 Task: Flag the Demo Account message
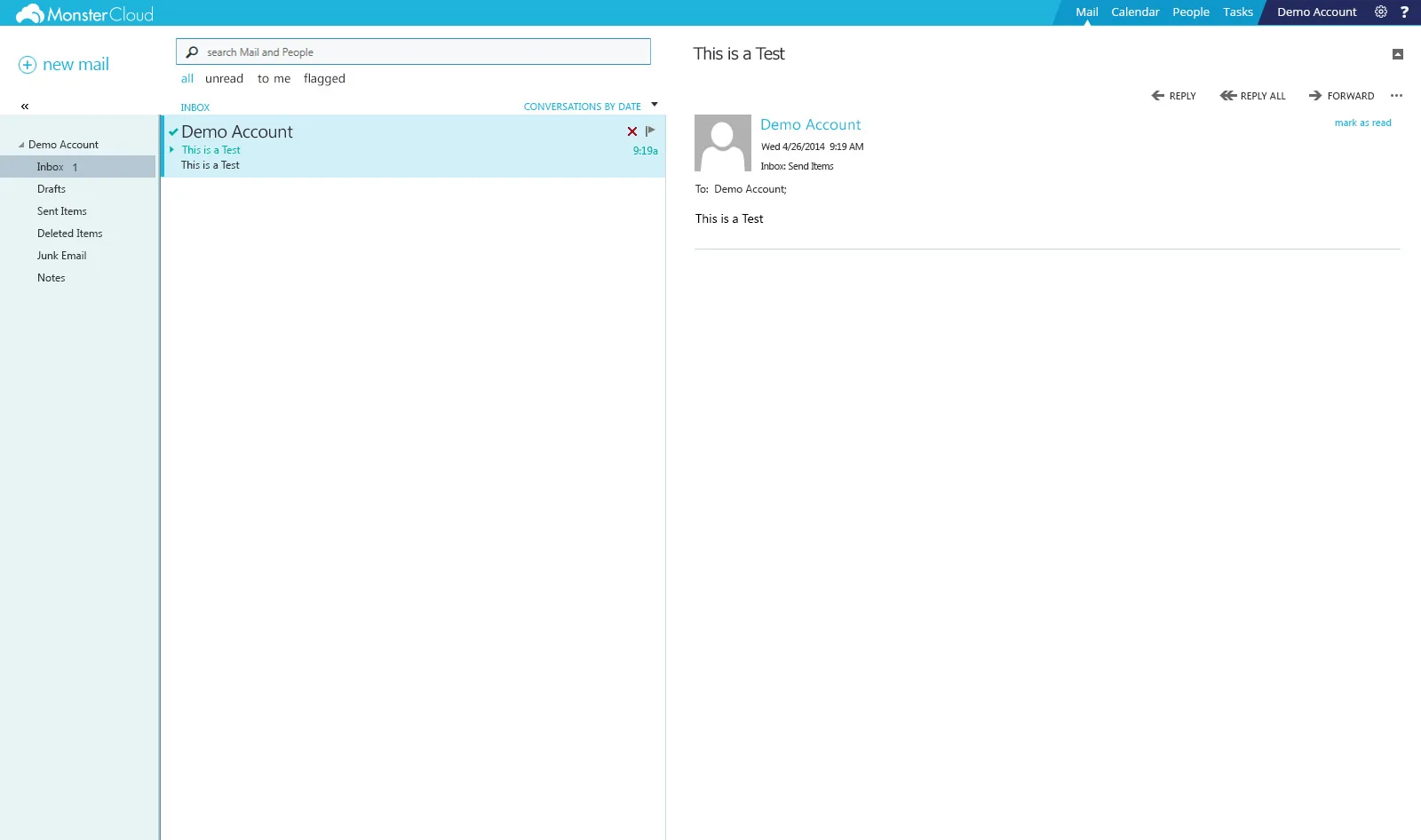coord(650,131)
